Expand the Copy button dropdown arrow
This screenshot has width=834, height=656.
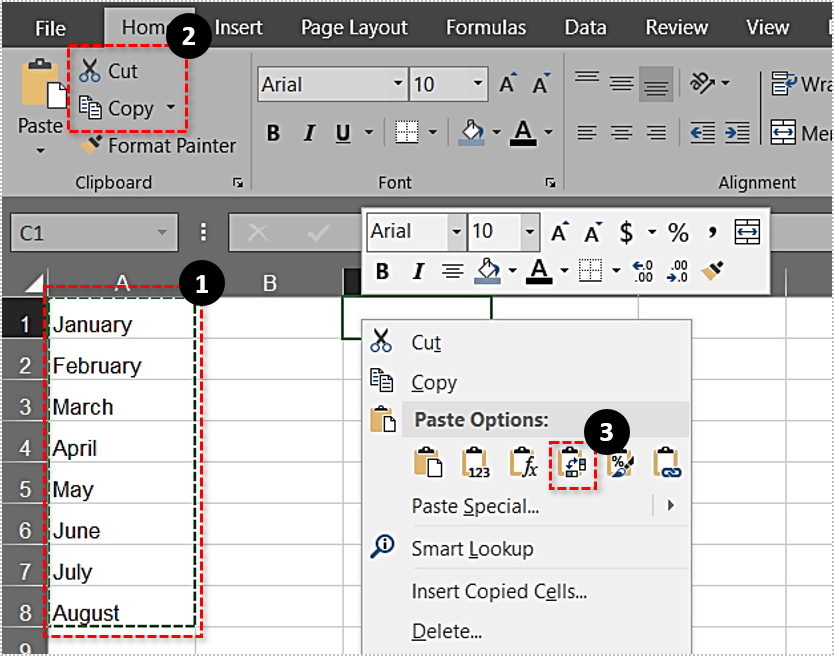171,108
